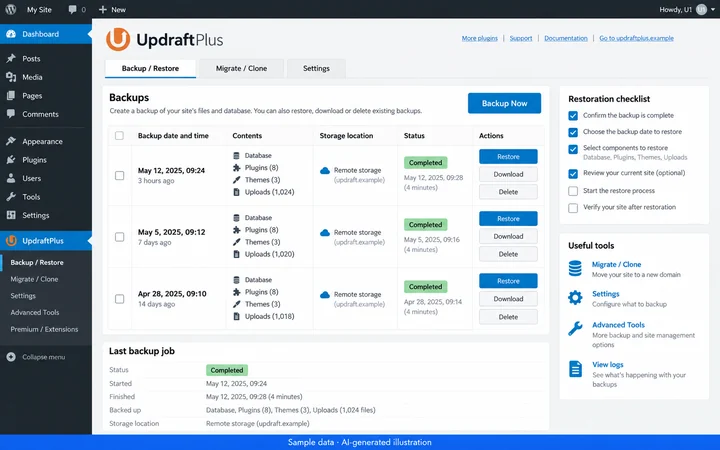Click the Plugins icon in Apr 28 backup contents
The width and height of the screenshot is (720, 450).
point(236,292)
